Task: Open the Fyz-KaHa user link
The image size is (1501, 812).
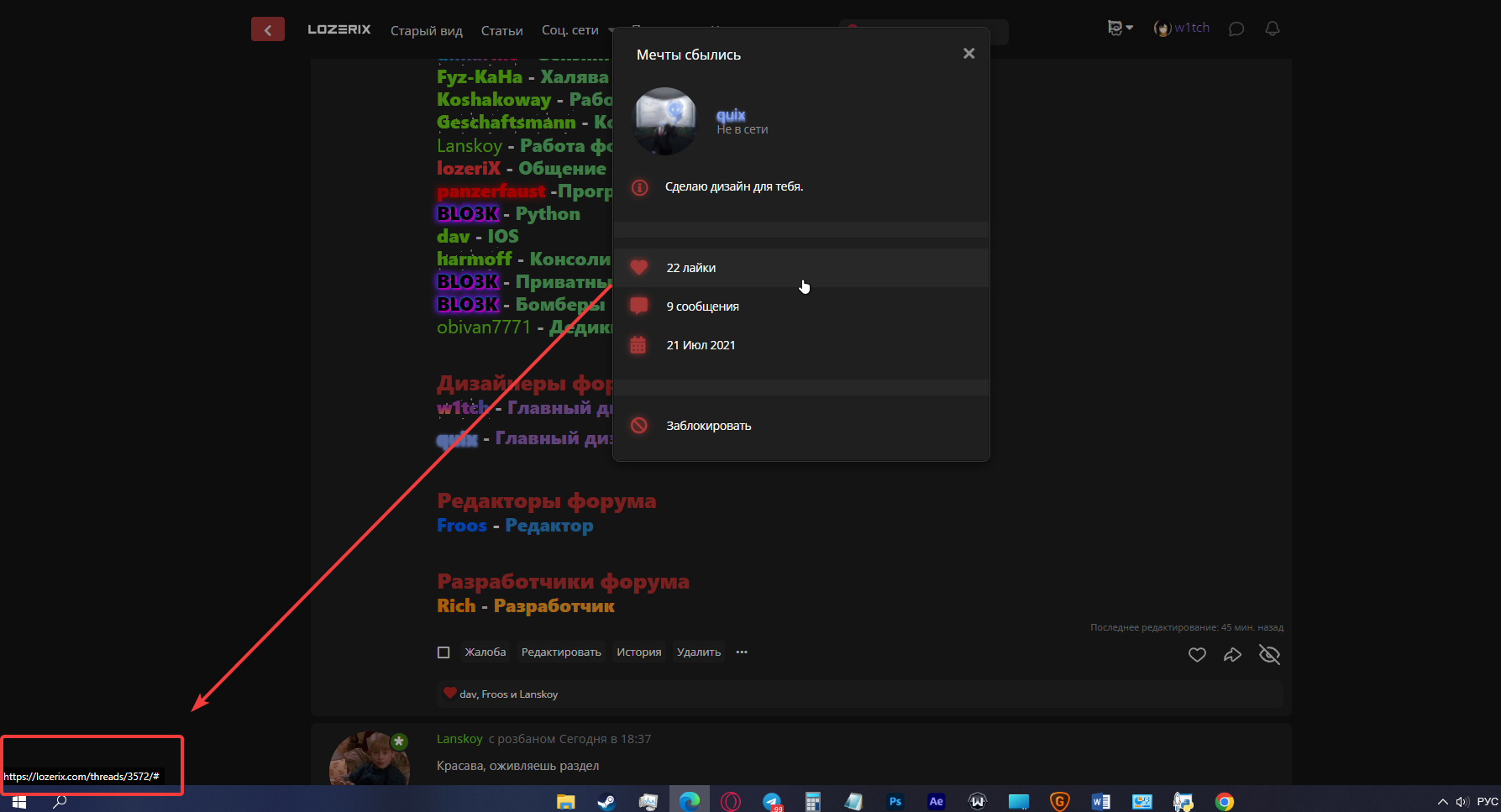Action: [480, 77]
